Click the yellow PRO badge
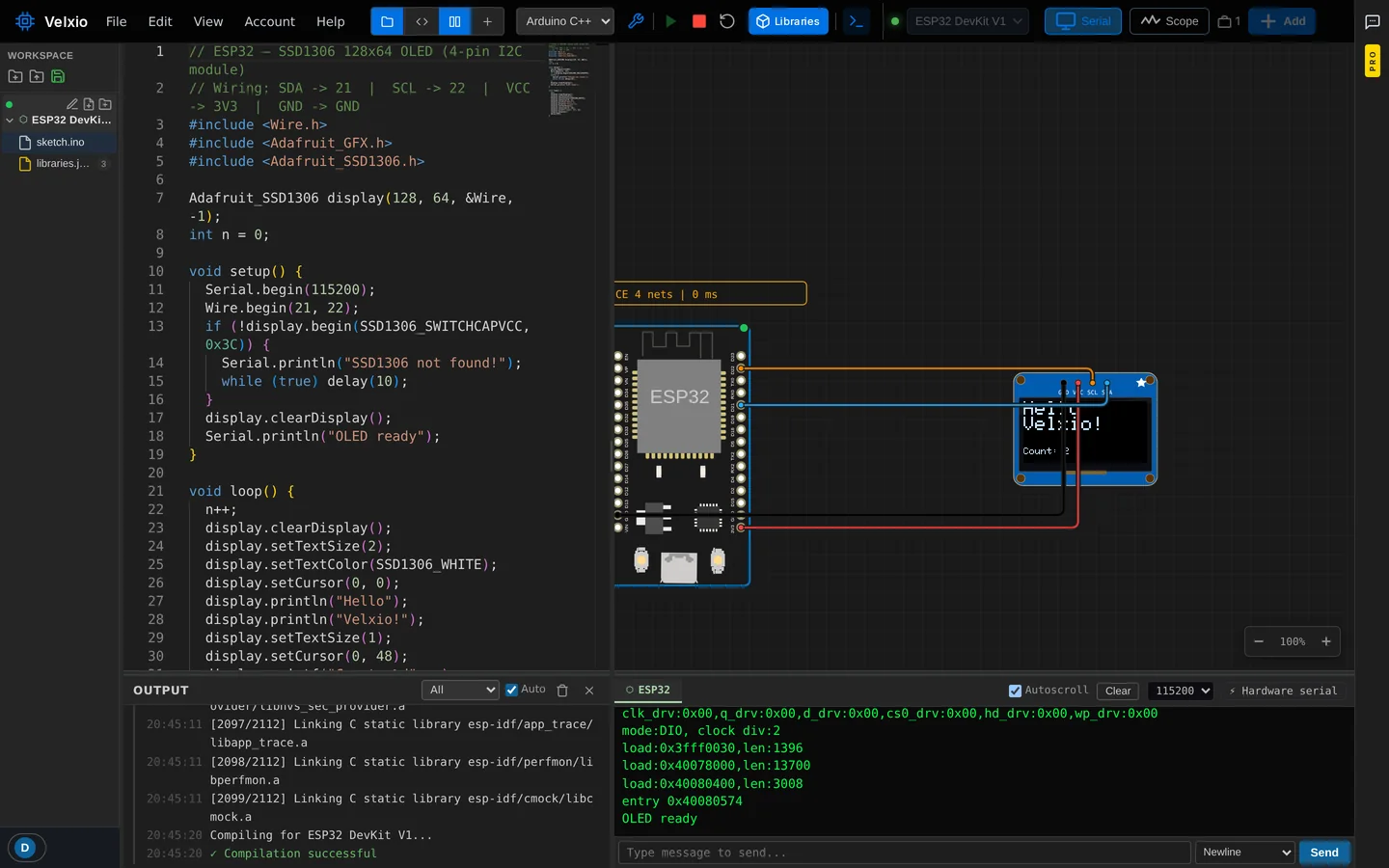Image resolution: width=1389 pixels, height=868 pixels. point(1372,61)
